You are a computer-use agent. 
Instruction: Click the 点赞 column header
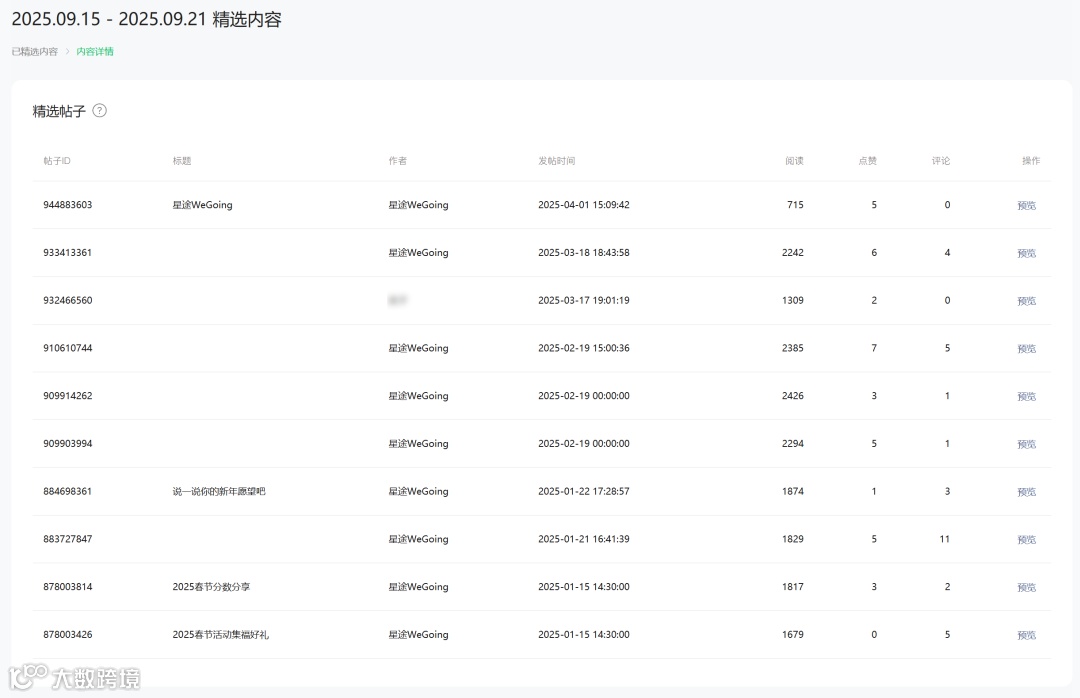tap(867, 161)
